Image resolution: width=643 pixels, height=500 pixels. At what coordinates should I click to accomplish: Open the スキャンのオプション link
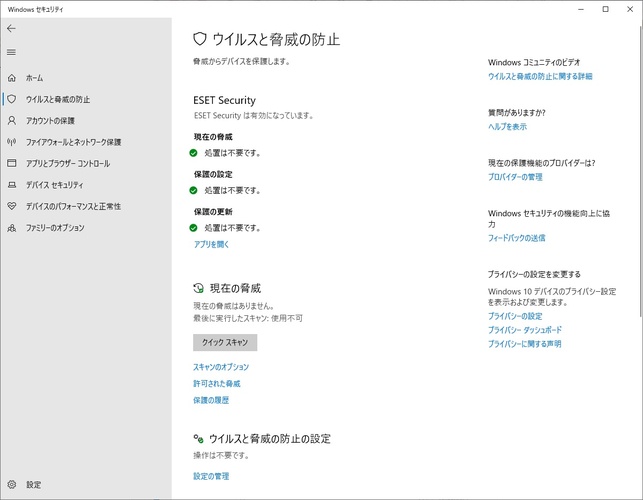221,367
